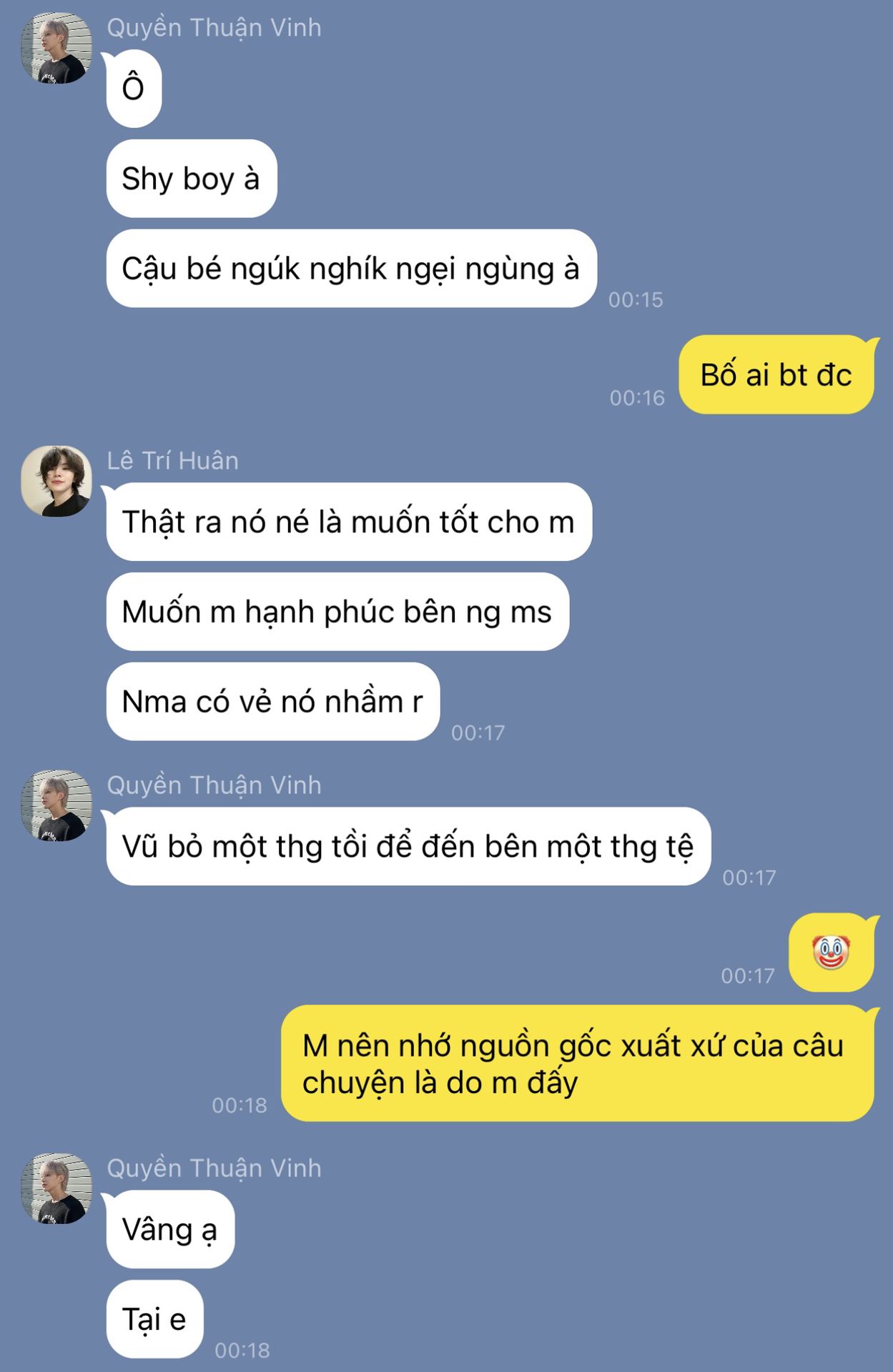Select the clown emoji message
Viewport: 893px width, 1372px height.
coord(832,952)
